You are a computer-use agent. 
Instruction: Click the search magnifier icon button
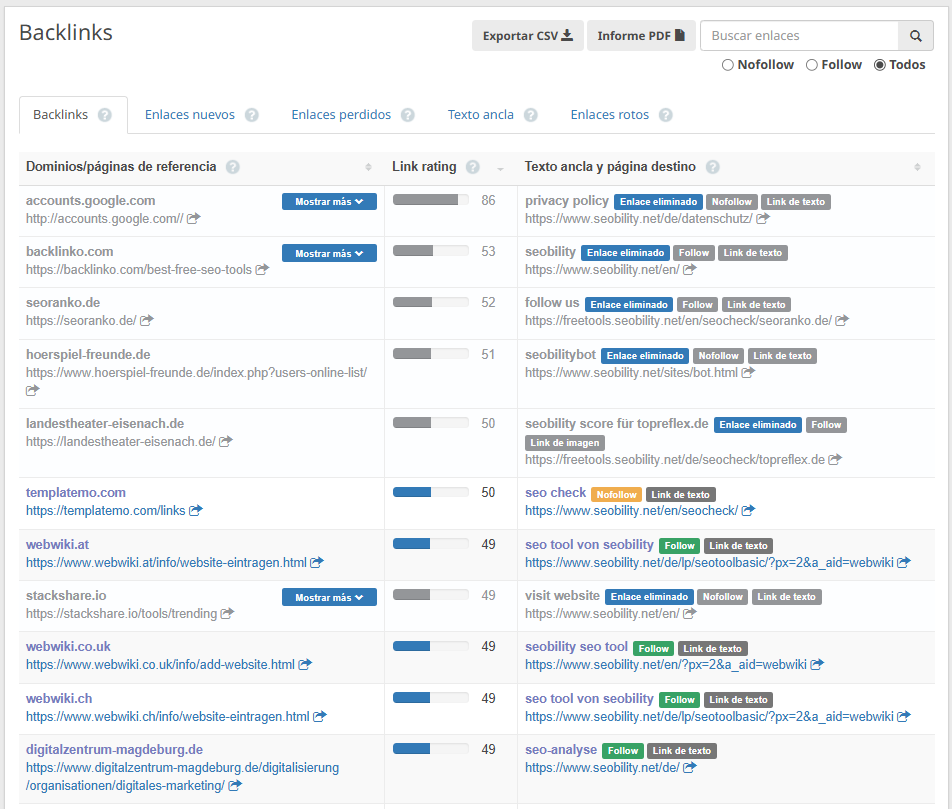[x=916, y=36]
